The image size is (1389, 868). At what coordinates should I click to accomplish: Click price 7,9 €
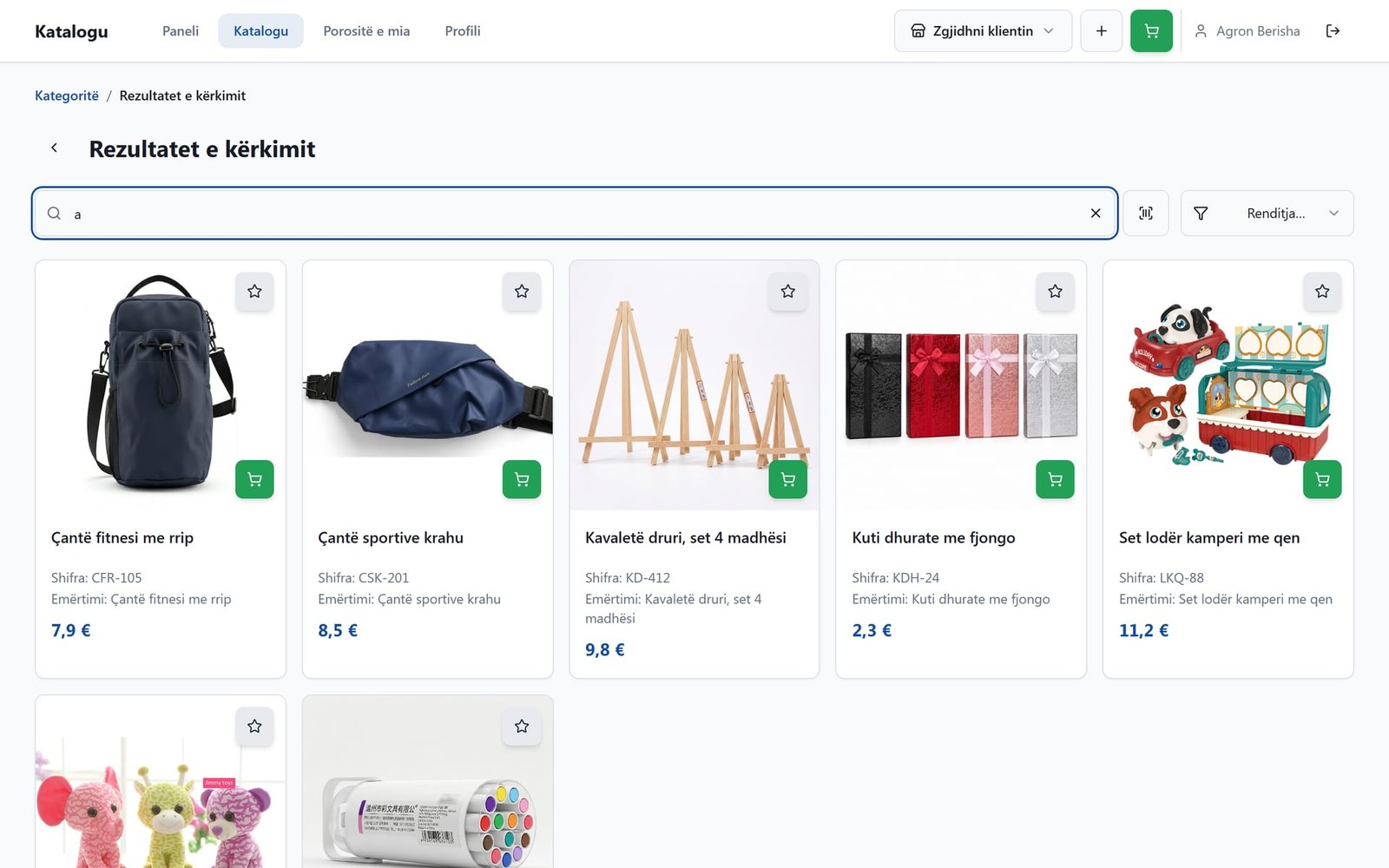click(71, 631)
